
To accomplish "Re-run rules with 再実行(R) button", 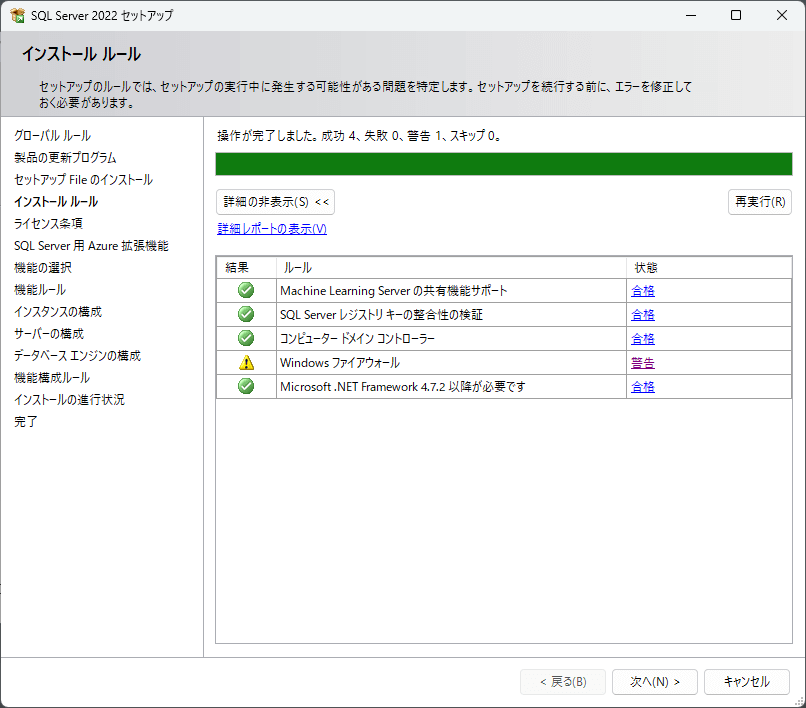I will pos(760,202).
